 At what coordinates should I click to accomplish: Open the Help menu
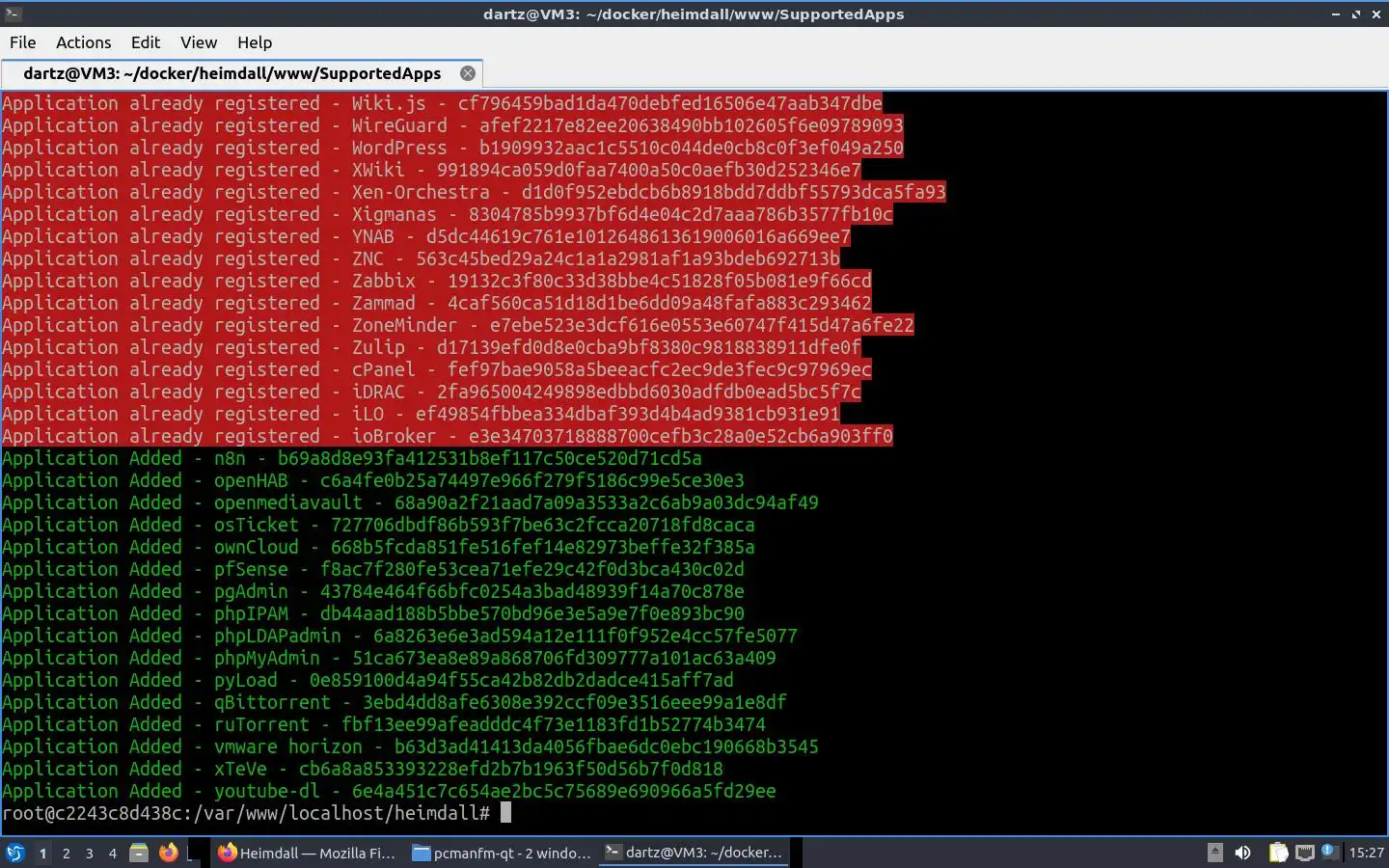click(255, 42)
